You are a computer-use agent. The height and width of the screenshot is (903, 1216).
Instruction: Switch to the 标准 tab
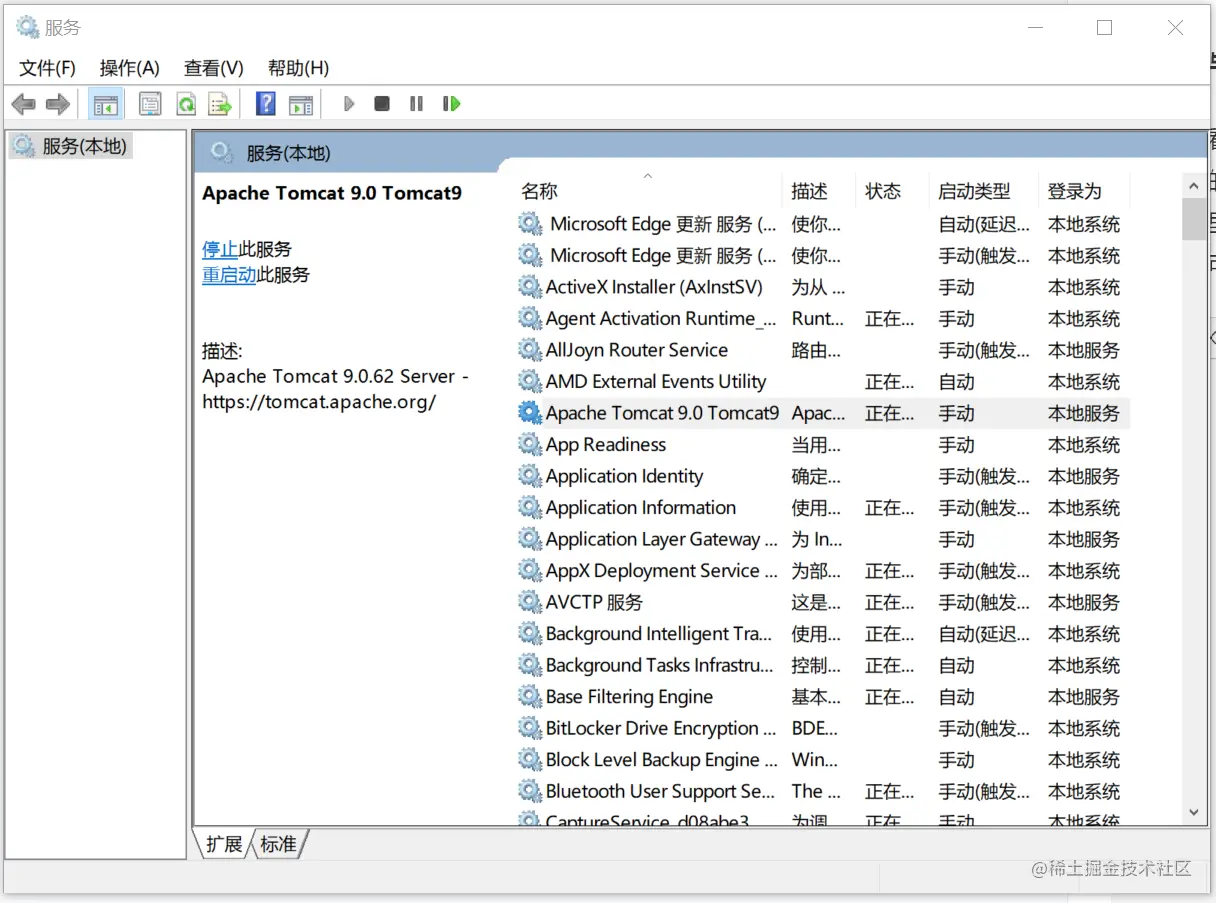(278, 844)
